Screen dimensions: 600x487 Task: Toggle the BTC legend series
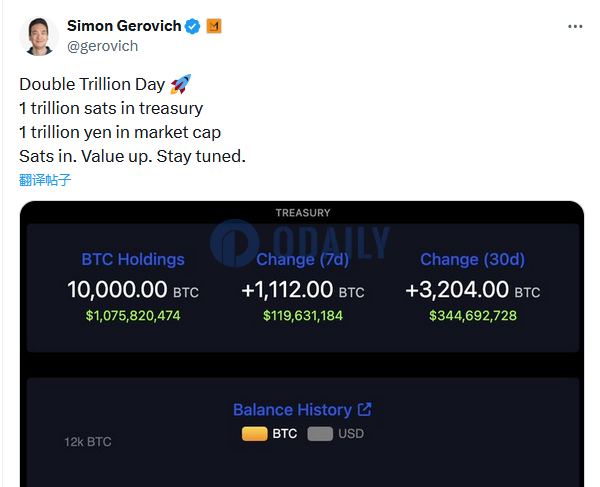coord(270,434)
